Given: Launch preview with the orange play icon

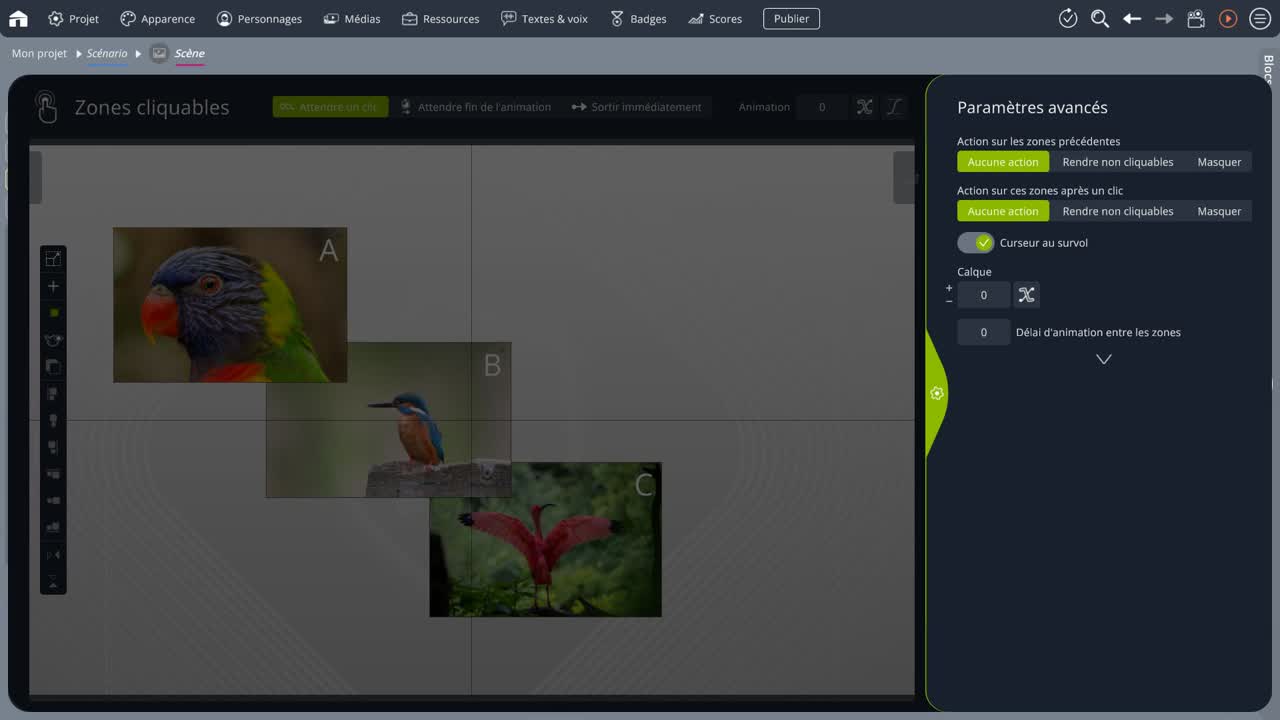Looking at the screenshot, I should click(1228, 18).
